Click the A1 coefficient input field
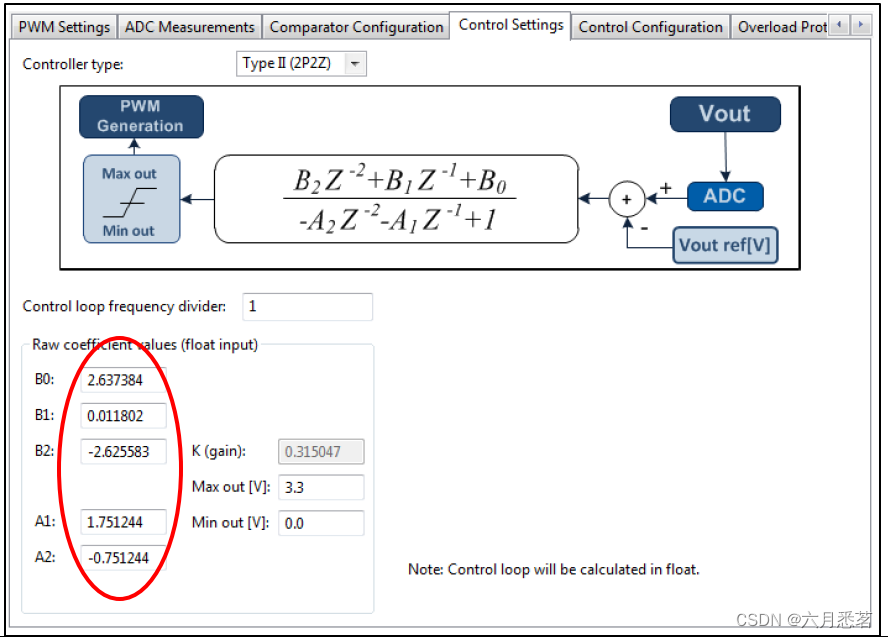Screen dimensions: 888x638 tap(123, 522)
